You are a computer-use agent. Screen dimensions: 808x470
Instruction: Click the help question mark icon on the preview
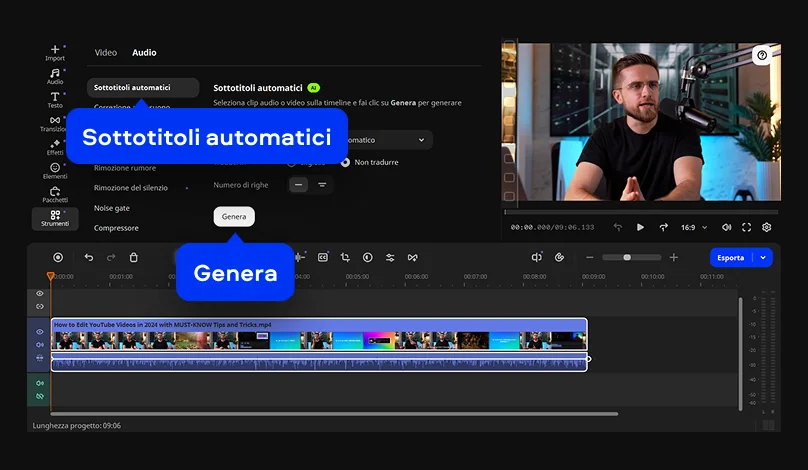(x=762, y=56)
